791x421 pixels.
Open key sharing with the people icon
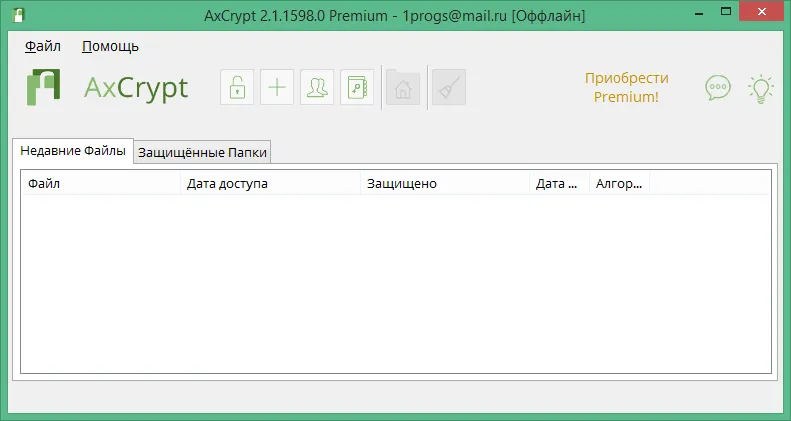click(317, 87)
